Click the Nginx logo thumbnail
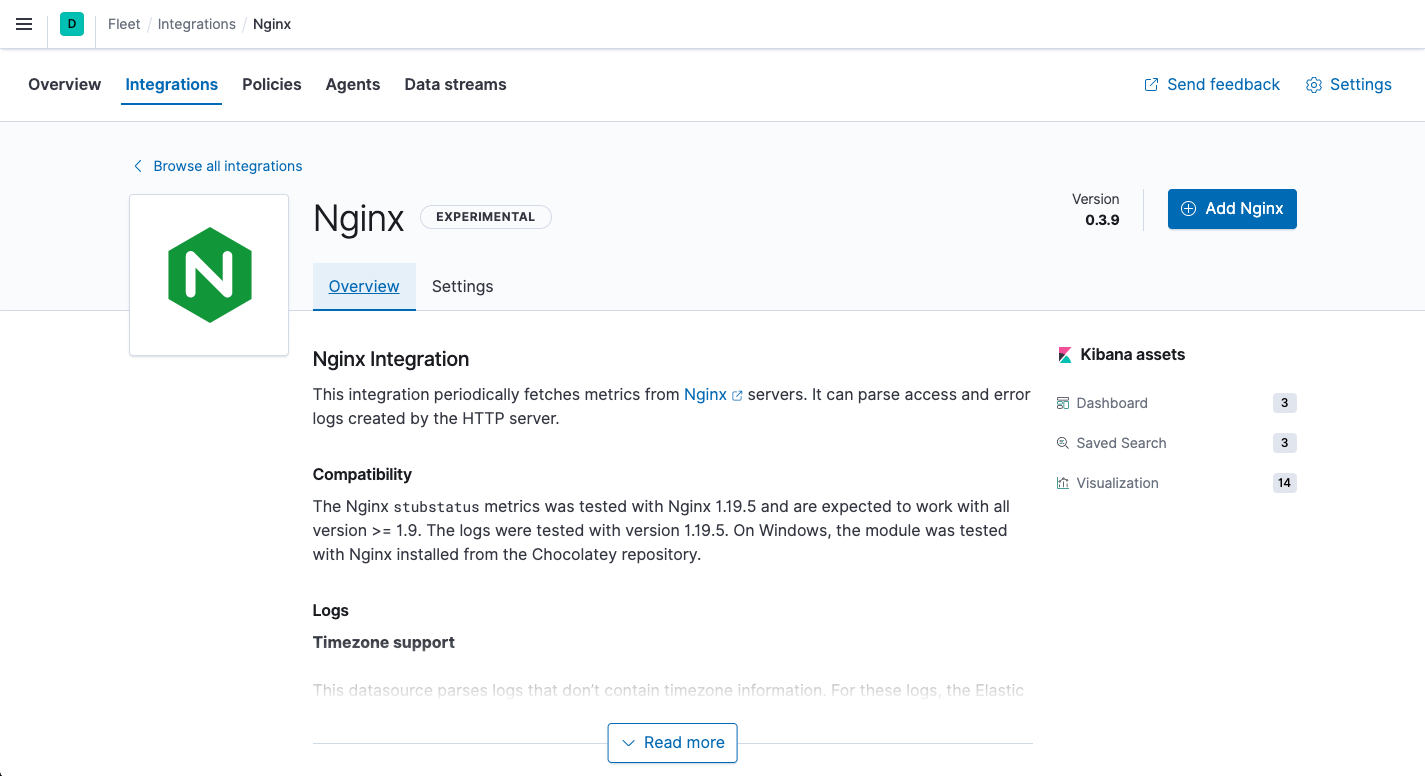 coord(208,274)
